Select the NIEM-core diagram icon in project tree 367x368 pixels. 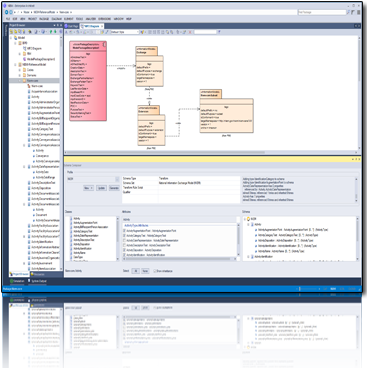[x=29, y=86]
